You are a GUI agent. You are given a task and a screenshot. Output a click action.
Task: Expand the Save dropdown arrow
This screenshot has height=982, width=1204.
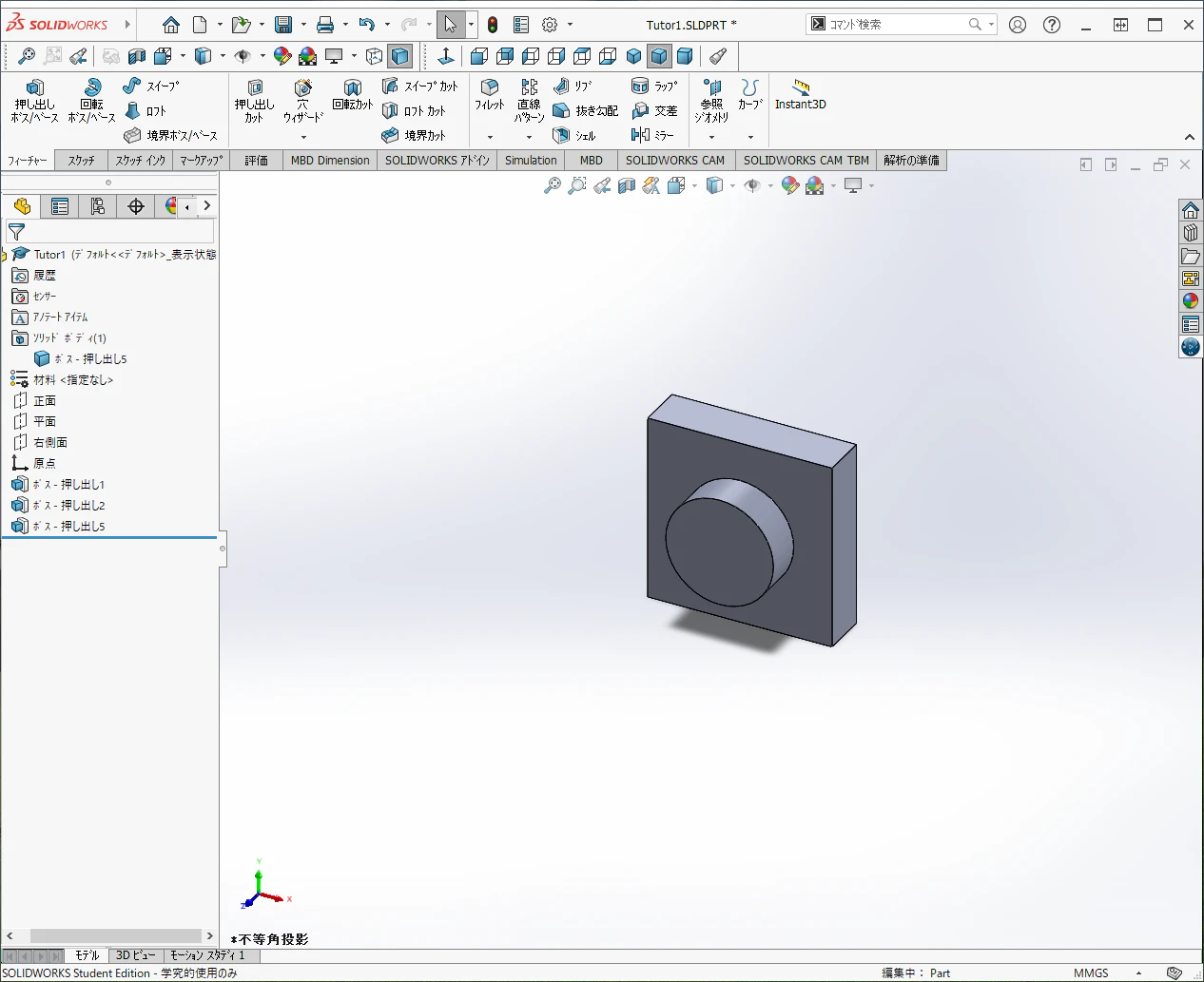tap(303, 25)
